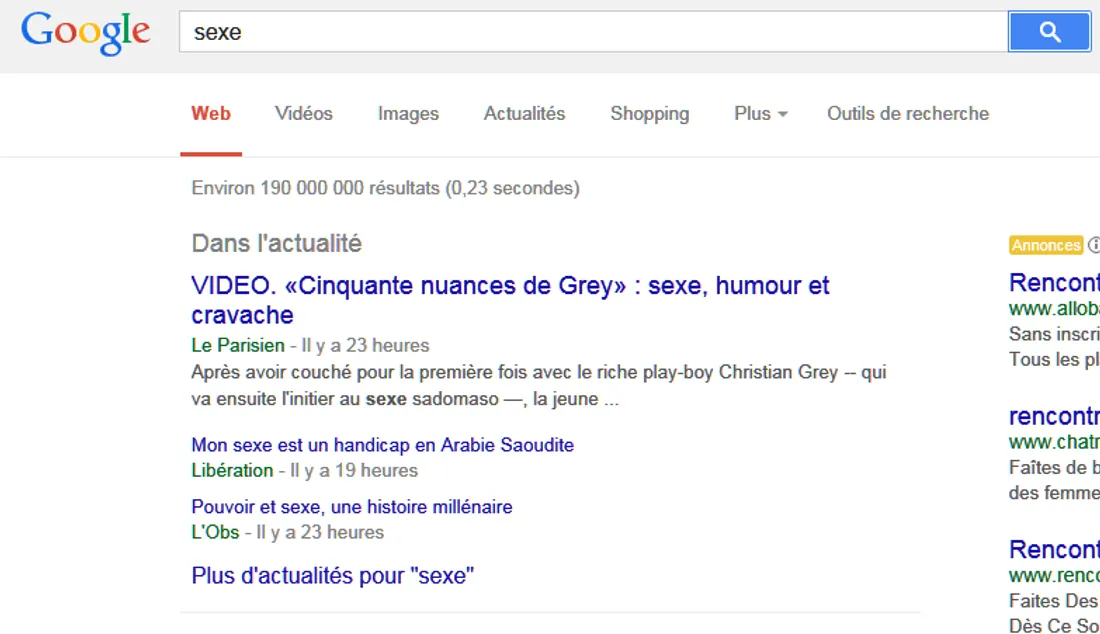Click the L'Obs source name
Image resolution: width=1100 pixels, height=634 pixels.
tap(215, 532)
